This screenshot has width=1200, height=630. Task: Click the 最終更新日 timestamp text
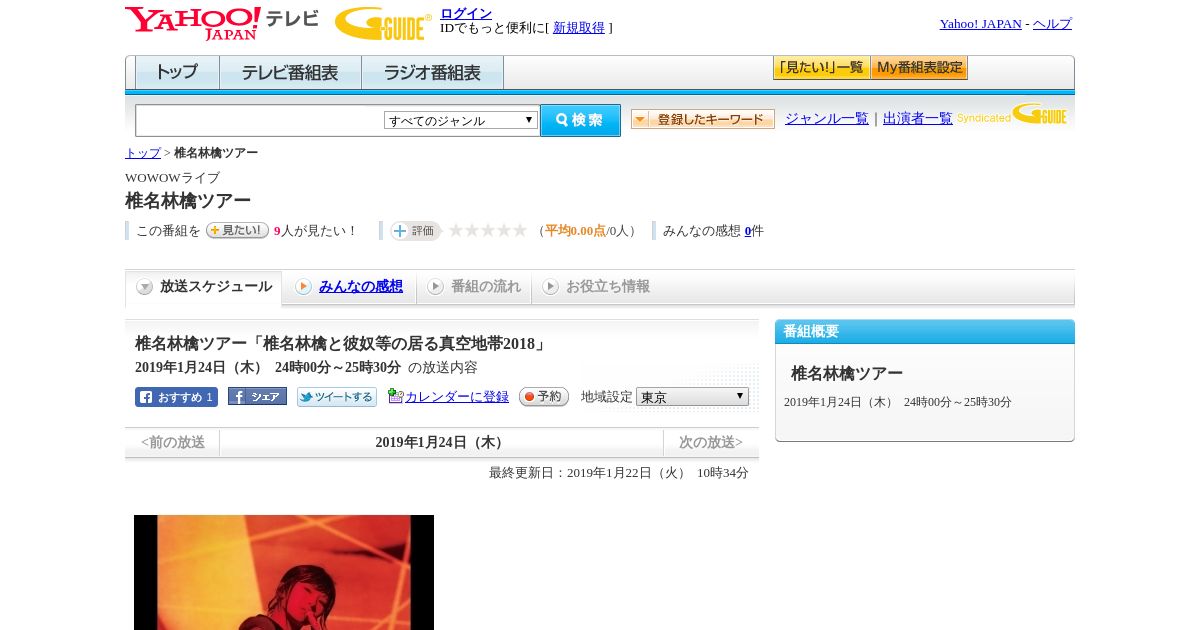[x=619, y=473]
